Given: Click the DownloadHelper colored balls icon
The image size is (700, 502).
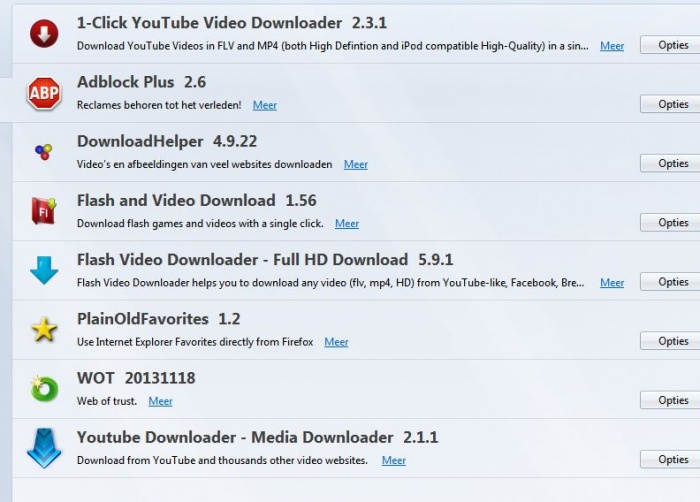Looking at the screenshot, I should 44,152.
